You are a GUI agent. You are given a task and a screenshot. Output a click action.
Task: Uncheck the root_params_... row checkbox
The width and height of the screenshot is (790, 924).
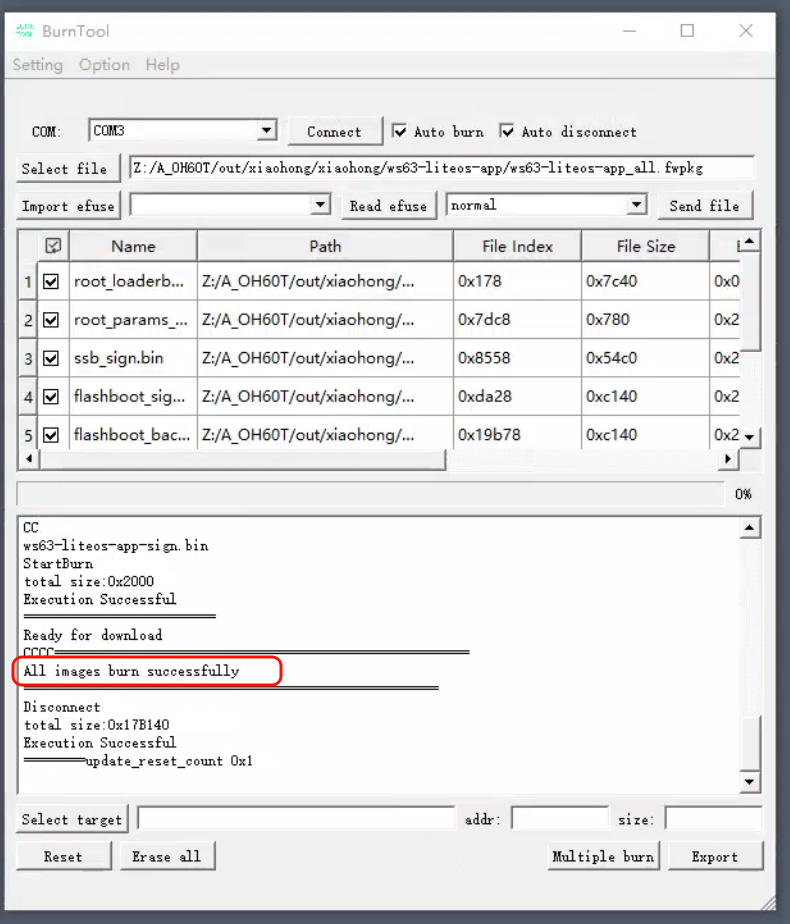51,320
